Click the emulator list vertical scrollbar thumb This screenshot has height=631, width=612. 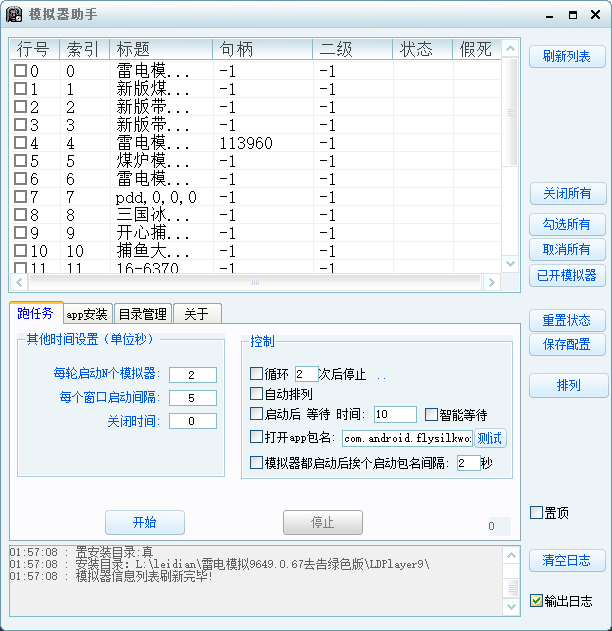tap(511, 112)
